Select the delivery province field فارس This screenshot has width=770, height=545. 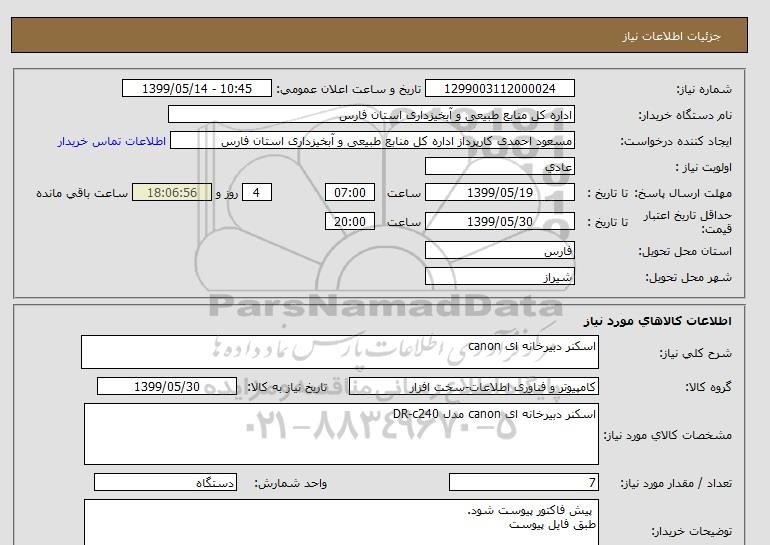pyautogui.click(x=499, y=250)
